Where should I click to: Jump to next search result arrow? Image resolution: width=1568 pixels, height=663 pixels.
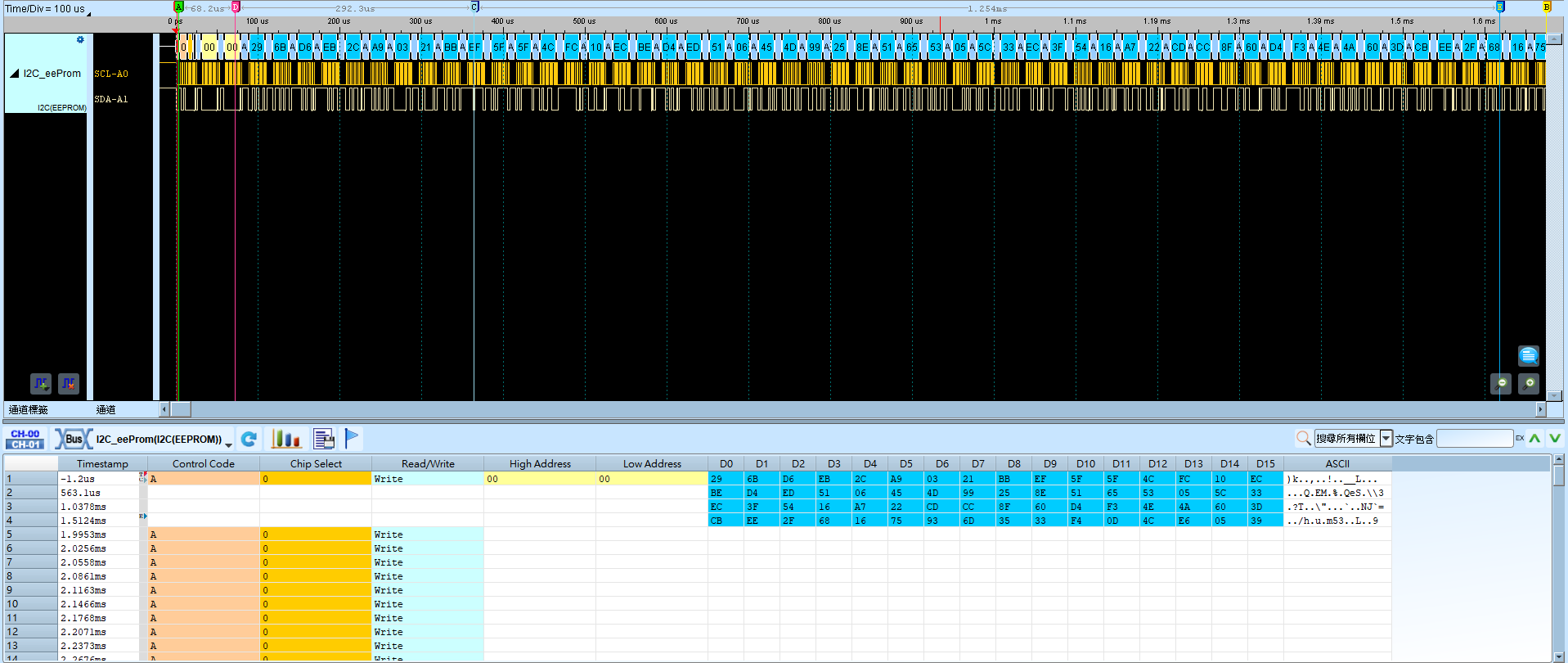1555,439
